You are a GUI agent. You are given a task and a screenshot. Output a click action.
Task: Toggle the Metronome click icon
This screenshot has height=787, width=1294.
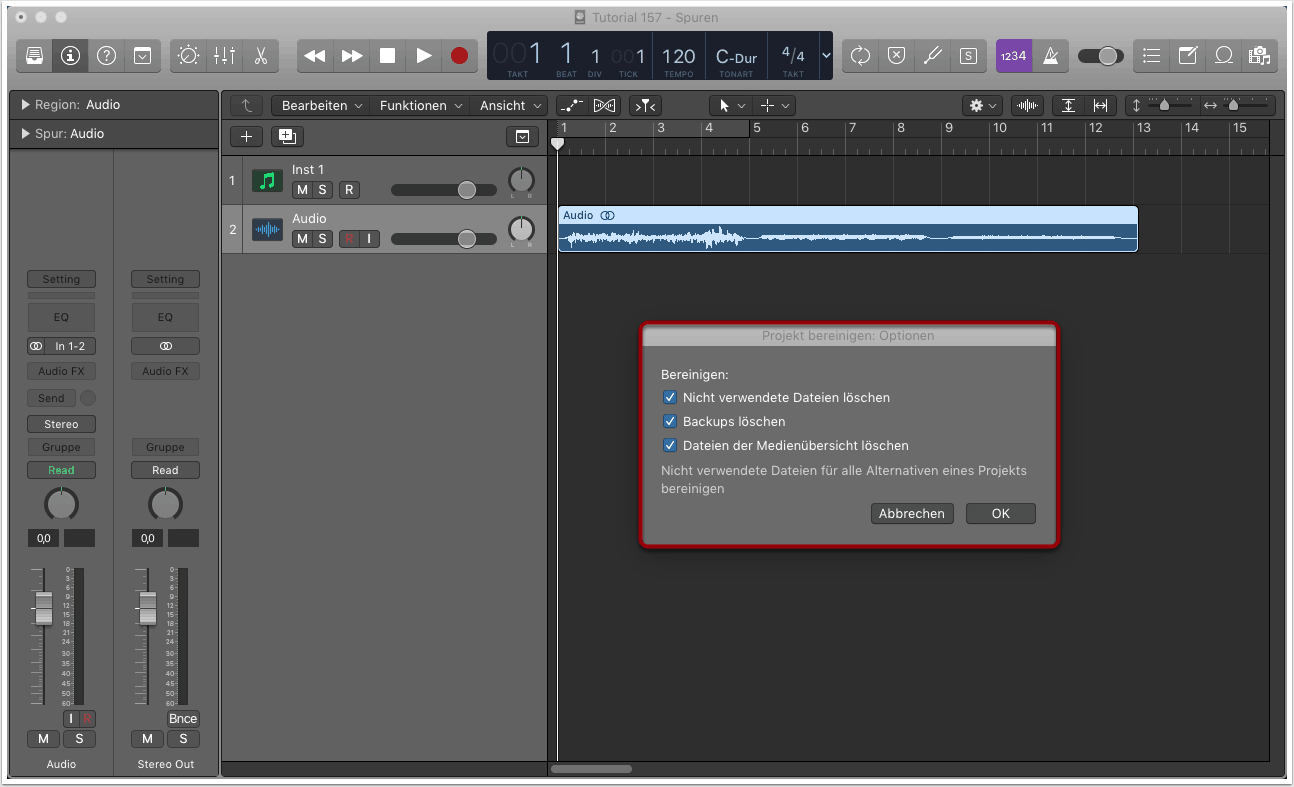tap(1050, 56)
